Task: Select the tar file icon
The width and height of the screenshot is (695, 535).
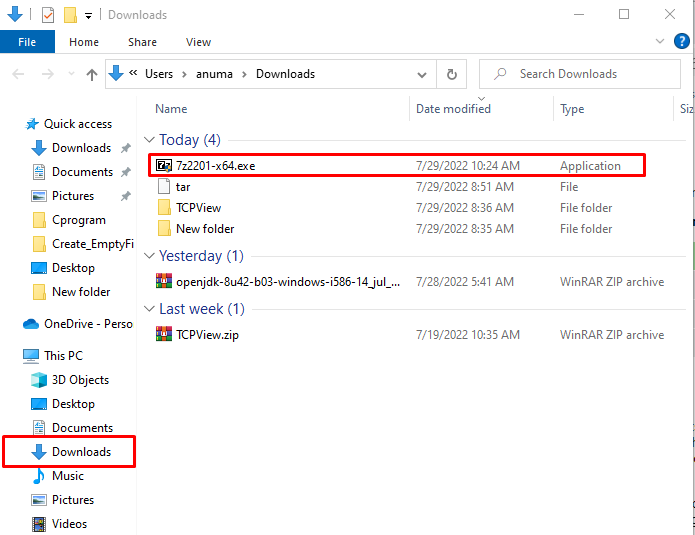Action: point(164,187)
